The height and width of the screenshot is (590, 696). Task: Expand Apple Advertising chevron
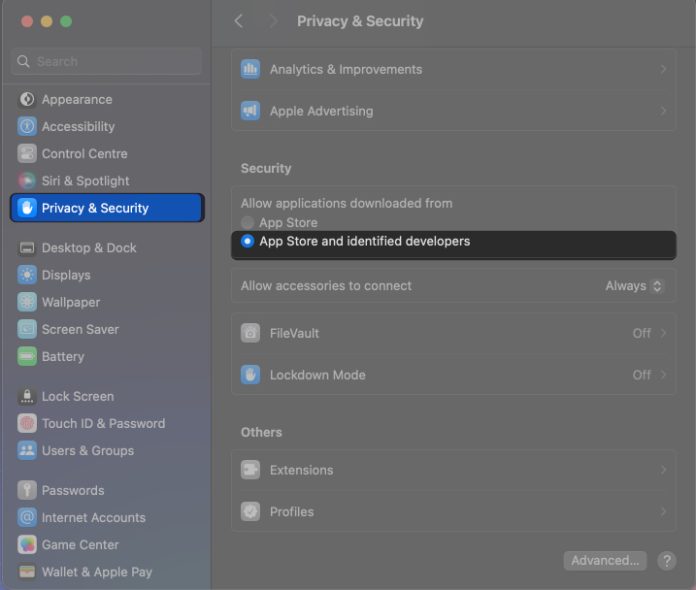[663, 111]
